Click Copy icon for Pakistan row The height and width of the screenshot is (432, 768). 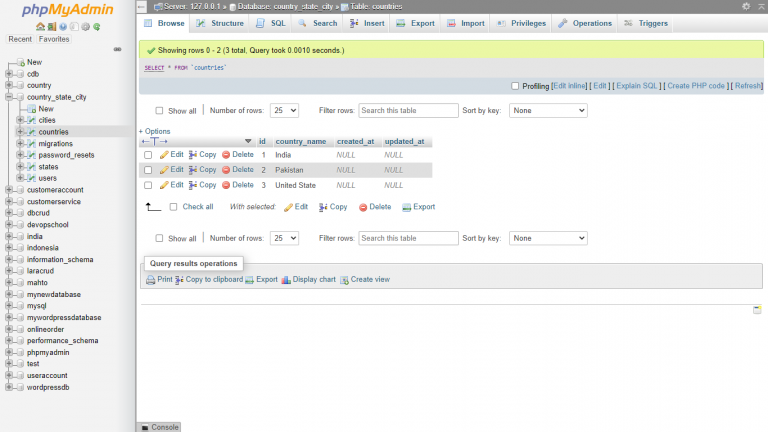pyautogui.click(x=193, y=170)
